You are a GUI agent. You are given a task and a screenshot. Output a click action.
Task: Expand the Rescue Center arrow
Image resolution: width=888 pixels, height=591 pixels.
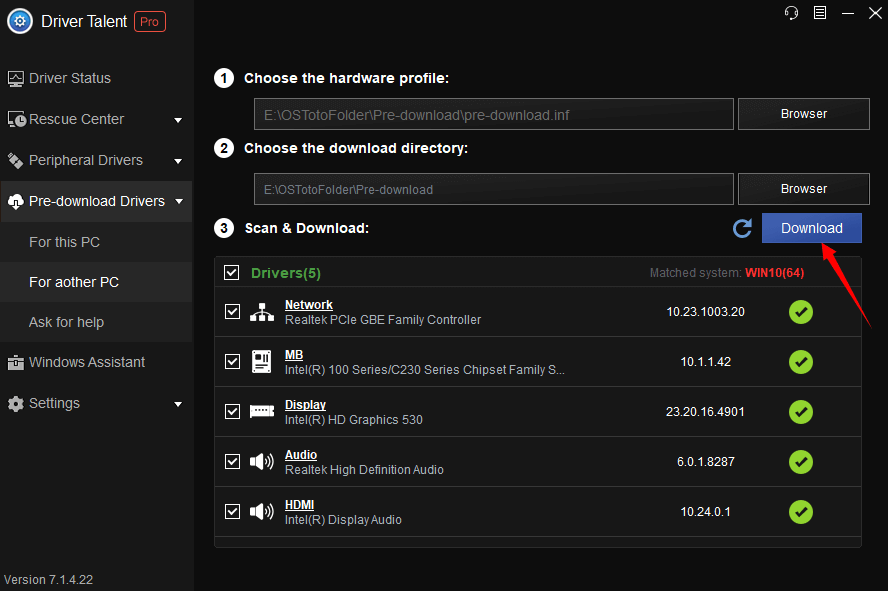[x=178, y=120]
